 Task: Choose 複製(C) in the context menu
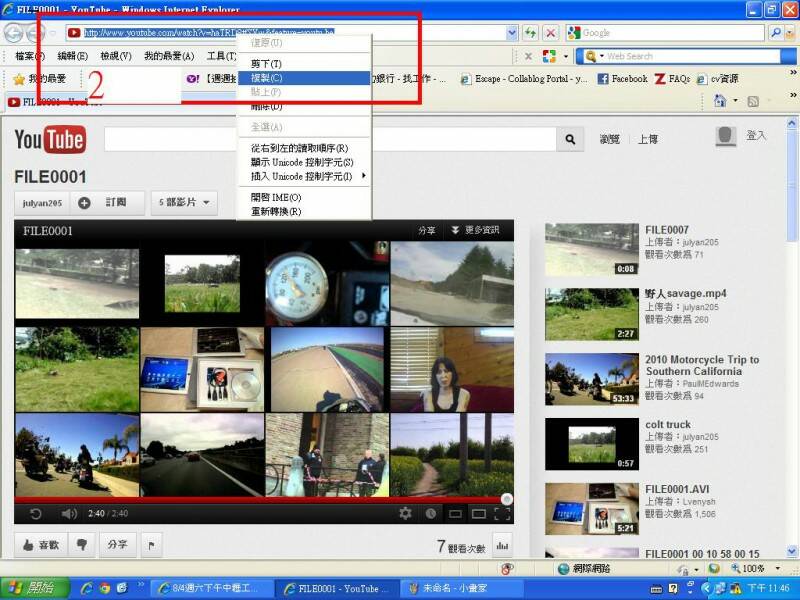coord(305,78)
